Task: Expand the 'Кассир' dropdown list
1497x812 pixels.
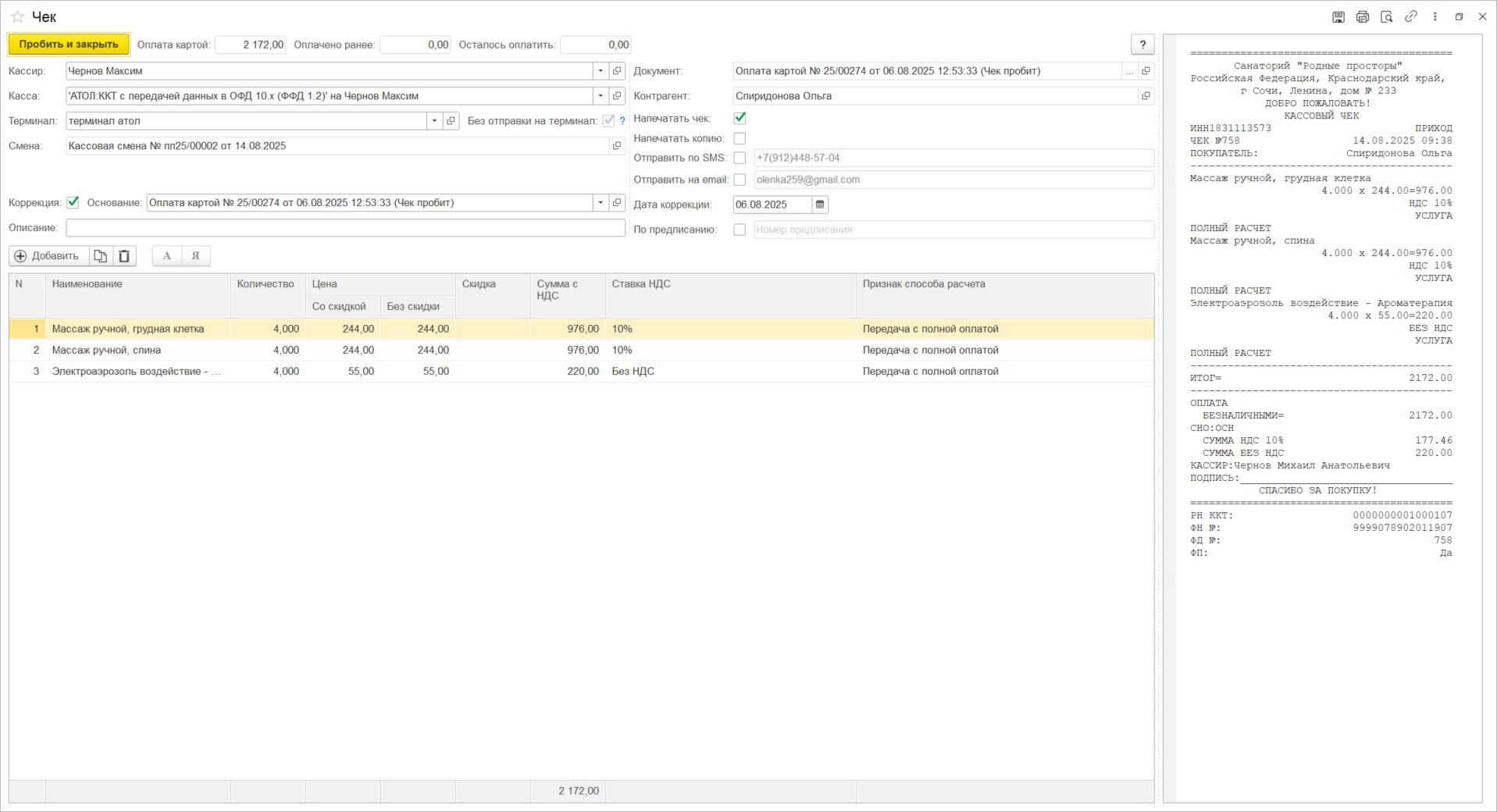Action: pyautogui.click(x=601, y=71)
